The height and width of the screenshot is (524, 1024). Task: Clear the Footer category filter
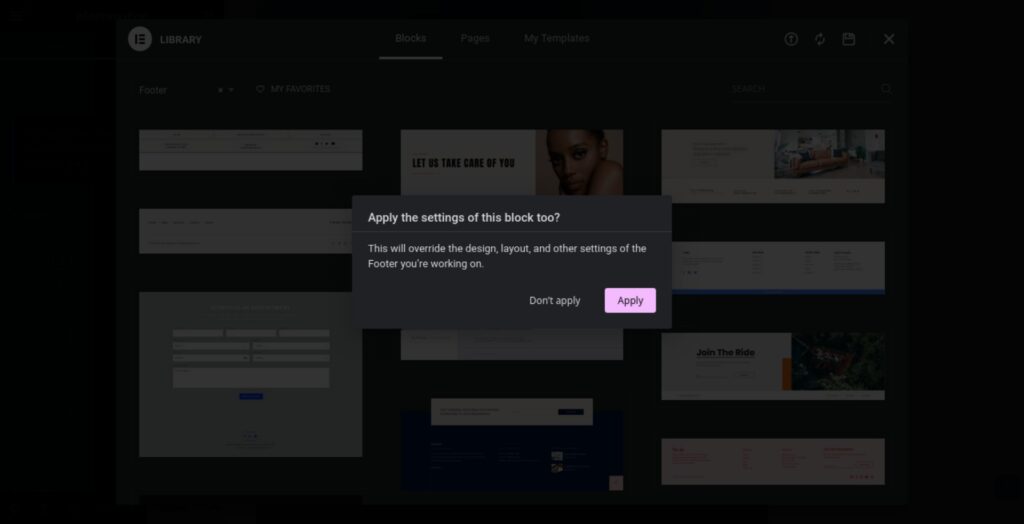(x=220, y=90)
